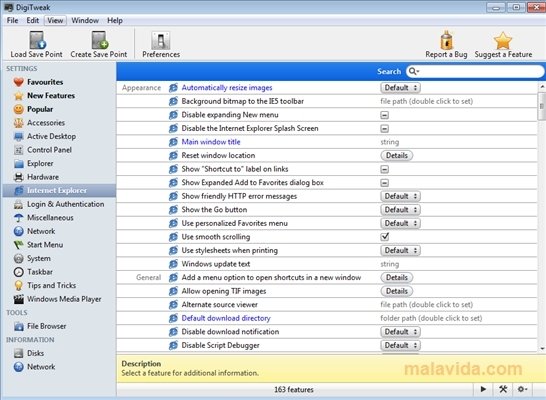The image size is (546, 400).
Task: Select Favourites heart icon in sidebar
Action: [18, 82]
